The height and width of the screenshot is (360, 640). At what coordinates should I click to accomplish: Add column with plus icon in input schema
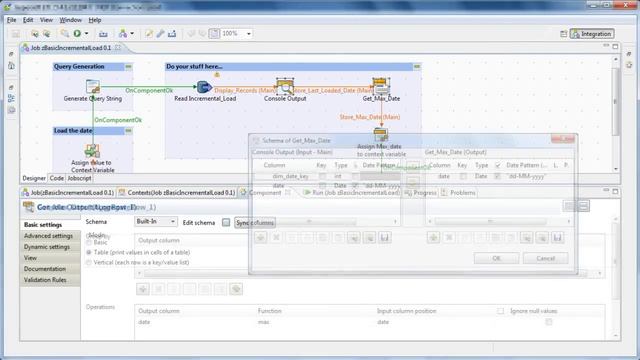(x=260, y=237)
